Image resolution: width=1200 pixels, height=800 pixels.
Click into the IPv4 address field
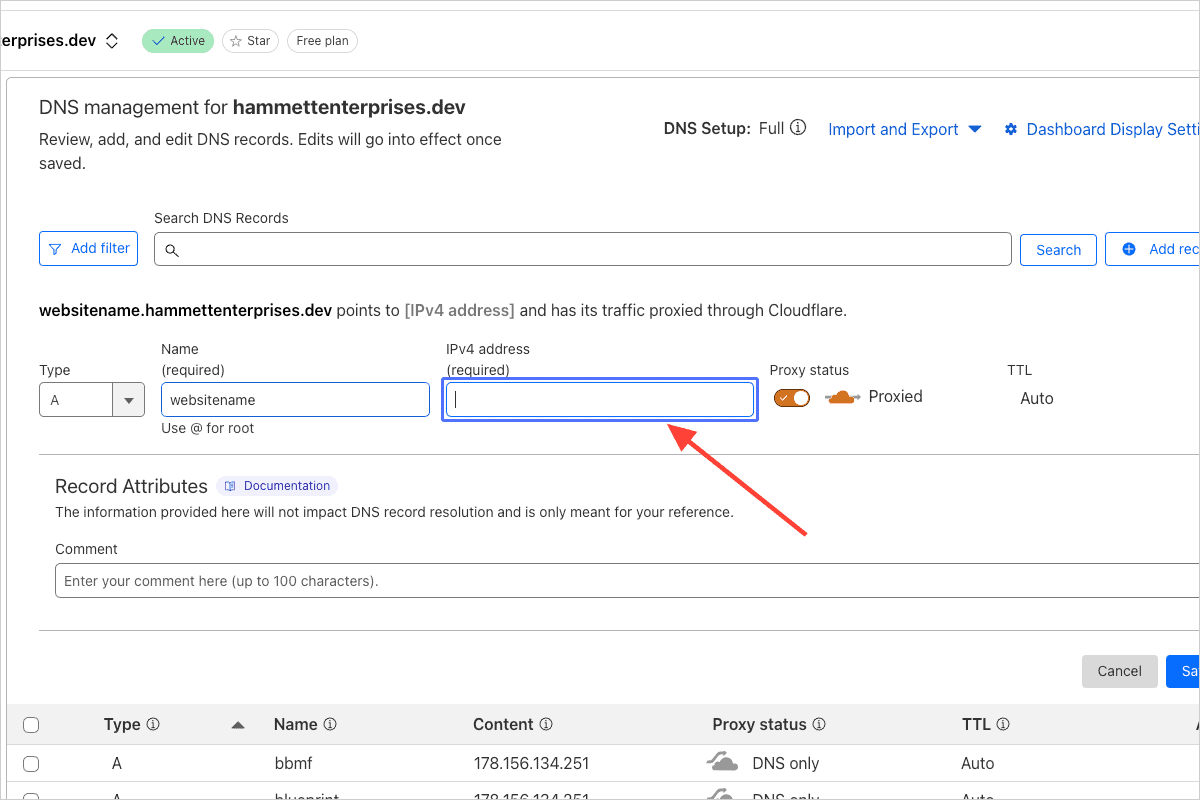599,400
